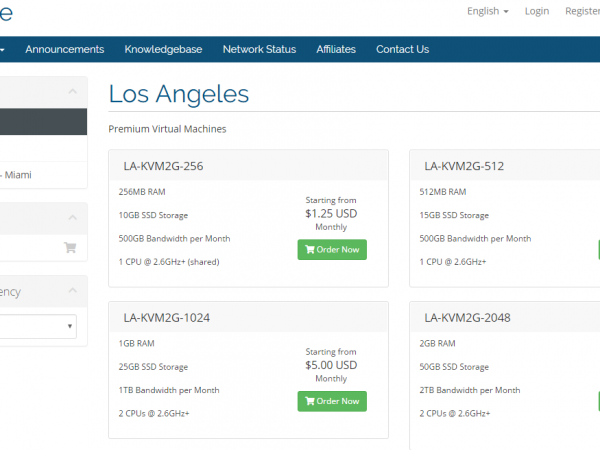Click cart icon on LA-KVM2G-256 Order Now
600x450 pixels.
tap(309, 249)
